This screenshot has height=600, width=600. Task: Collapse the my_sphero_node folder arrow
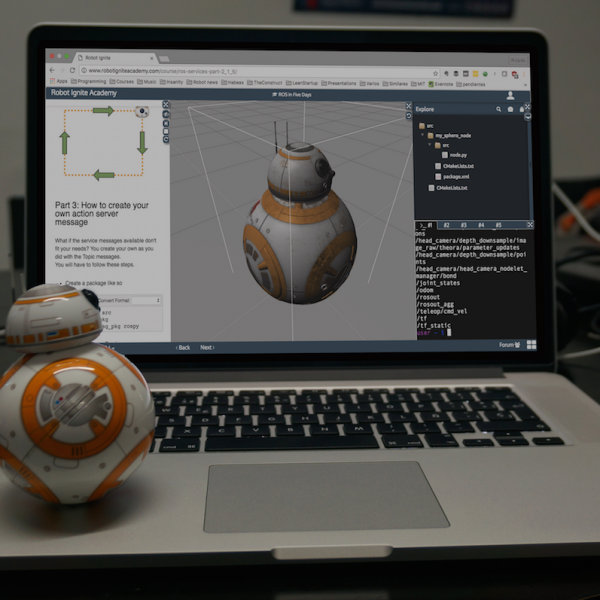click(x=422, y=135)
